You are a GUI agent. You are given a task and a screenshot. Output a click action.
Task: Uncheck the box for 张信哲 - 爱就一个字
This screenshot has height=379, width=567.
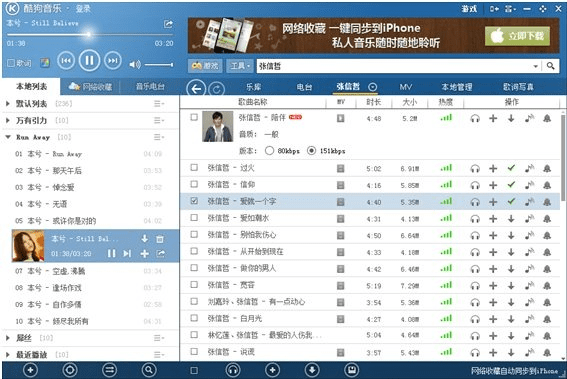coord(194,201)
